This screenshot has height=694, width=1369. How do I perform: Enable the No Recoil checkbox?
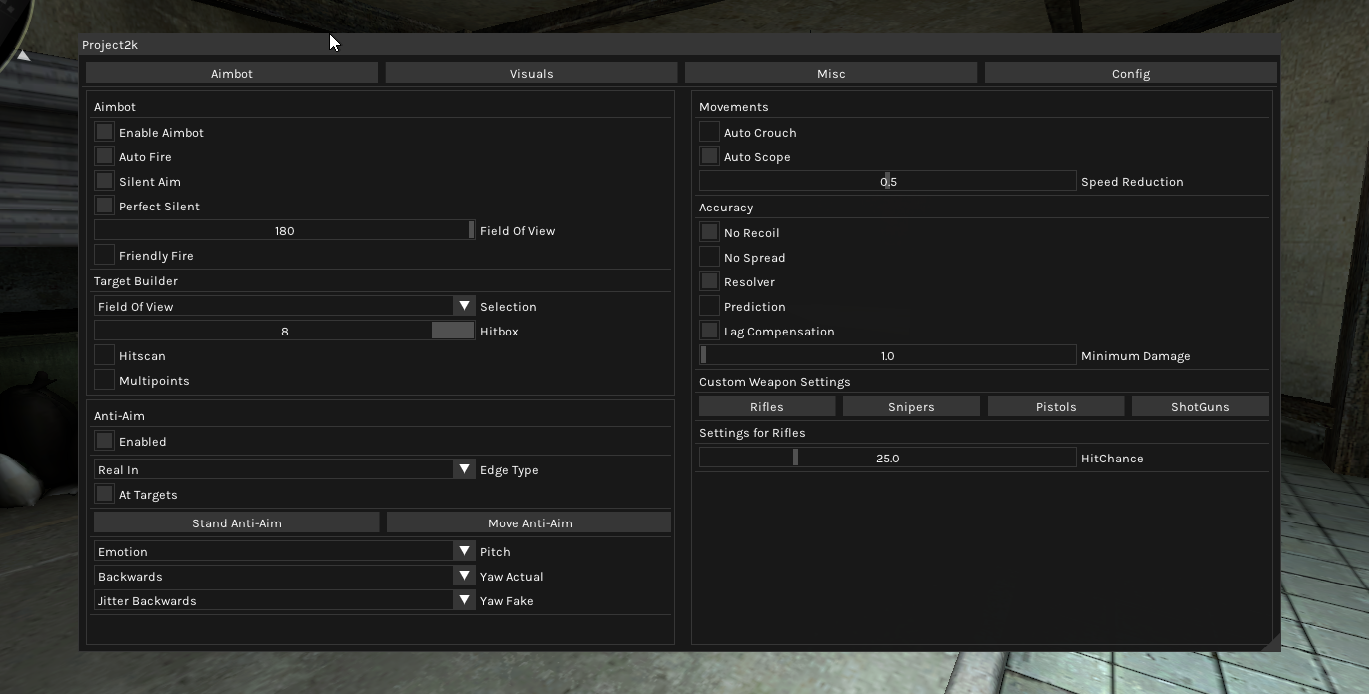710,232
